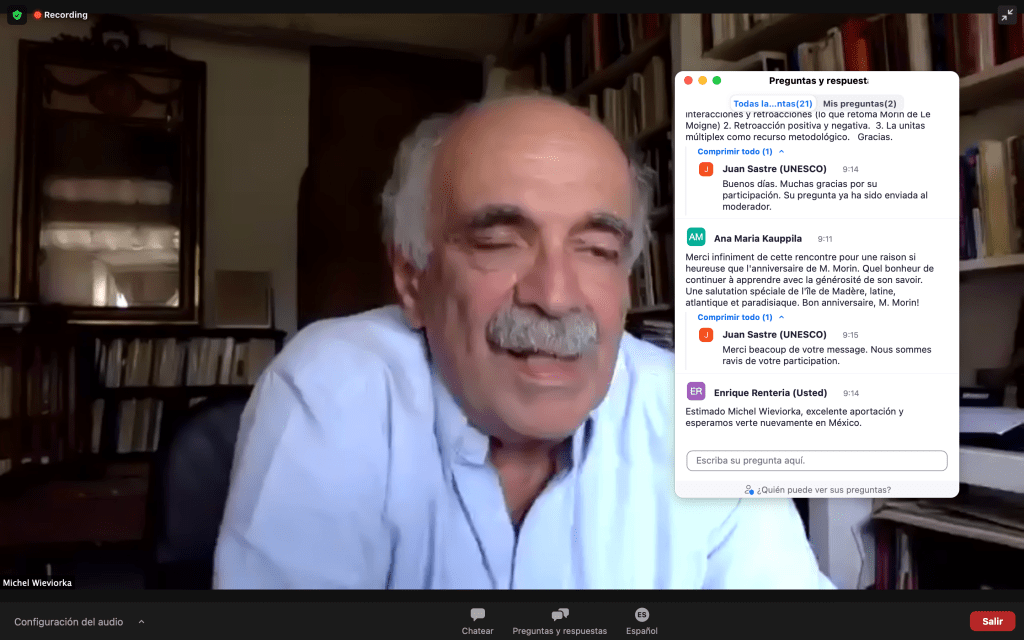Click Enrique Renteria's ER avatar
This screenshot has height=640, width=1024.
pyautogui.click(x=696, y=392)
